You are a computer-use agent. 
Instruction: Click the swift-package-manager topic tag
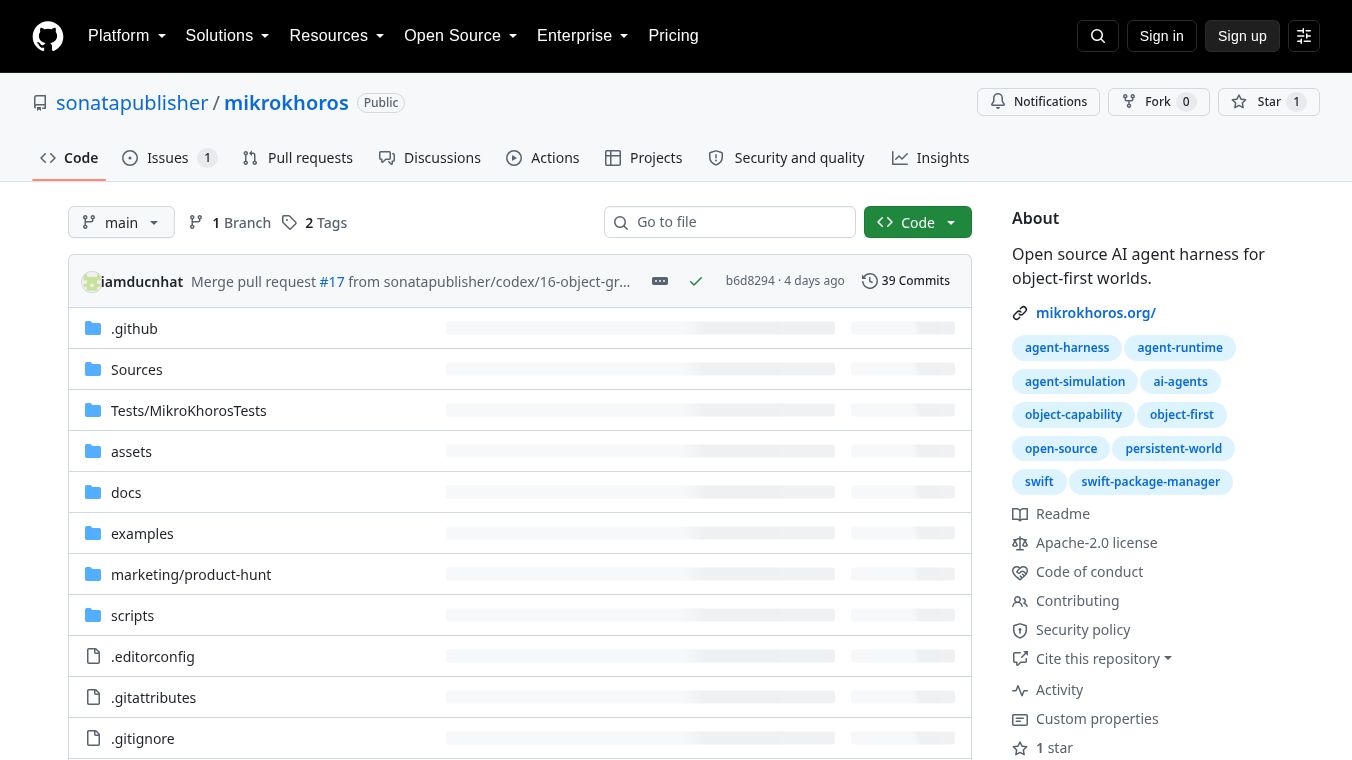click(x=1150, y=482)
